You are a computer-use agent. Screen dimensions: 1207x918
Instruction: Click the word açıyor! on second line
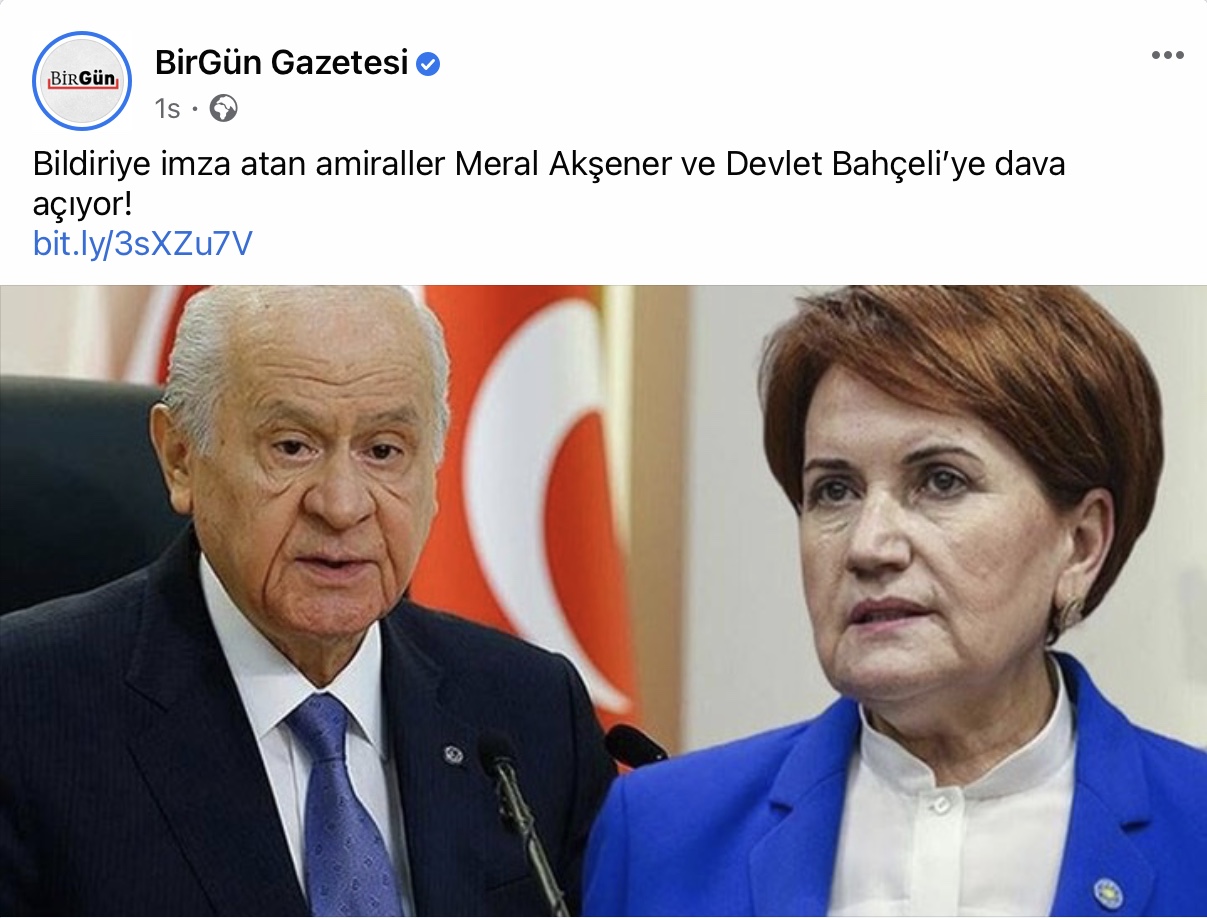coord(83,206)
